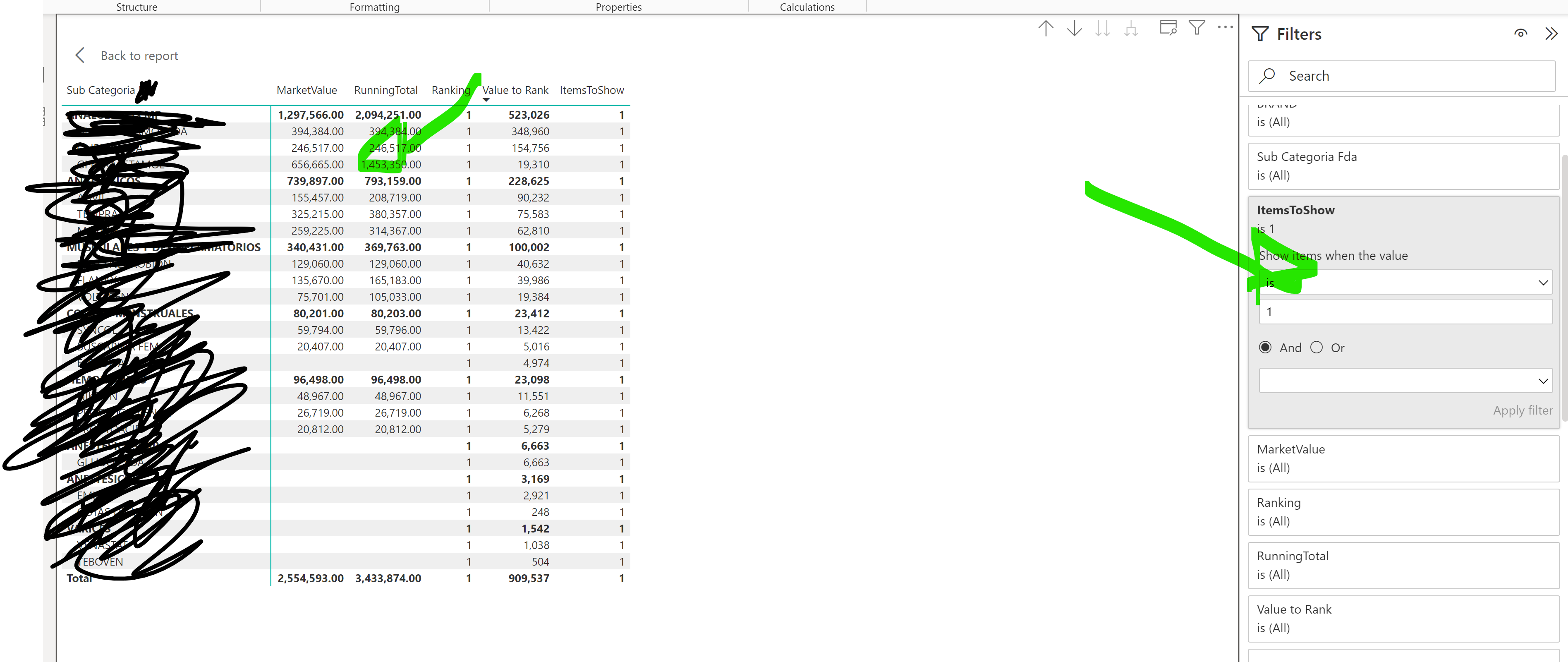Go to next level double-arrow icon
The image size is (1568, 662).
coord(1102,28)
